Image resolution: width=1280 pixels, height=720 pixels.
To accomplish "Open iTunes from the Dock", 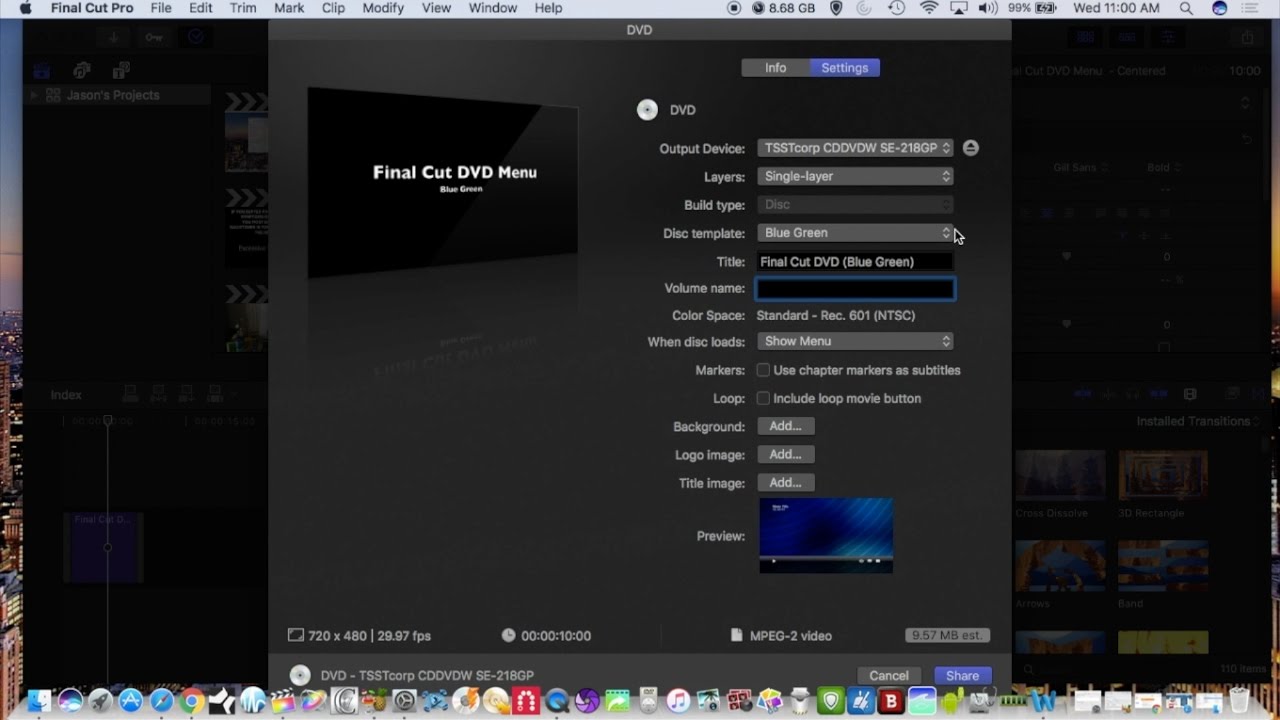I will pos(678,701).
